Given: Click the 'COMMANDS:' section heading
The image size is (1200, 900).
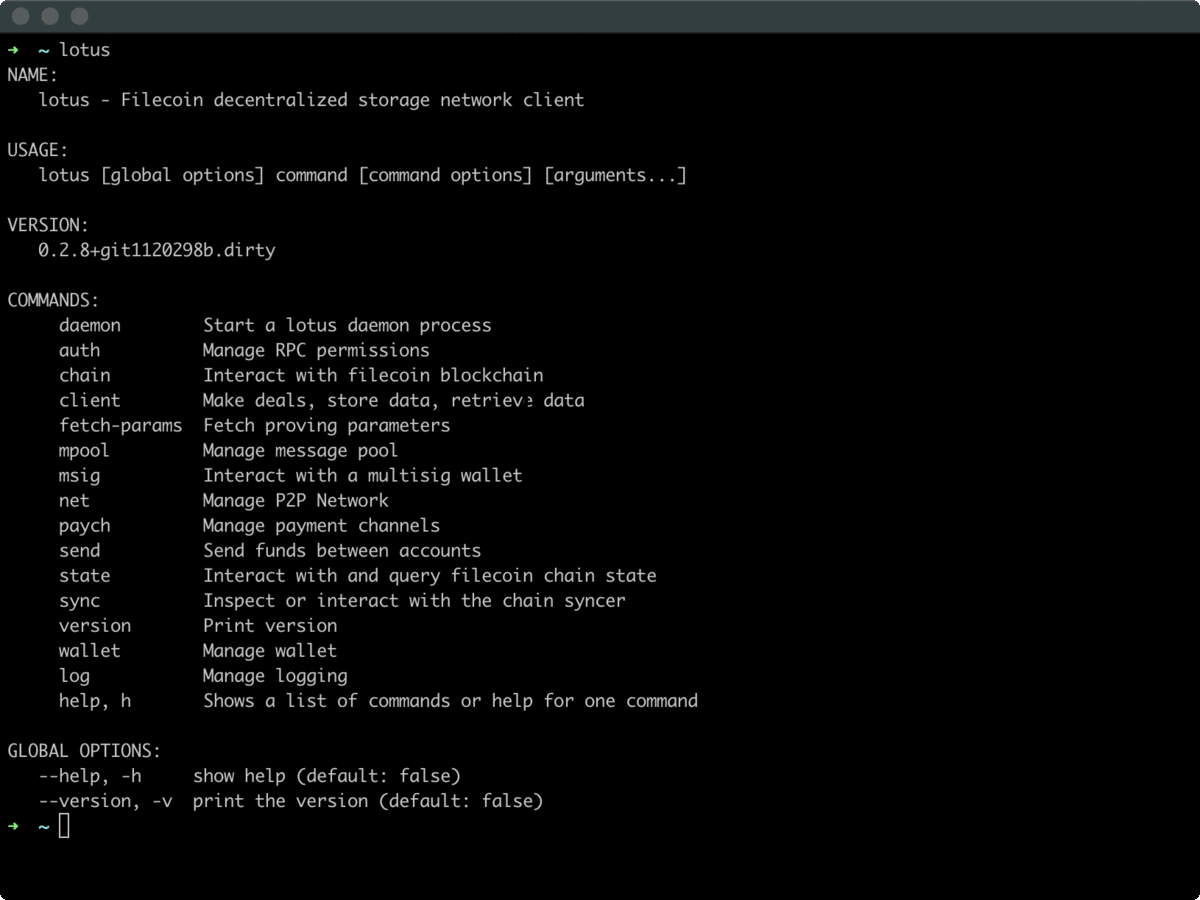Looking at the screenshot, I should [x=54, y=300].
